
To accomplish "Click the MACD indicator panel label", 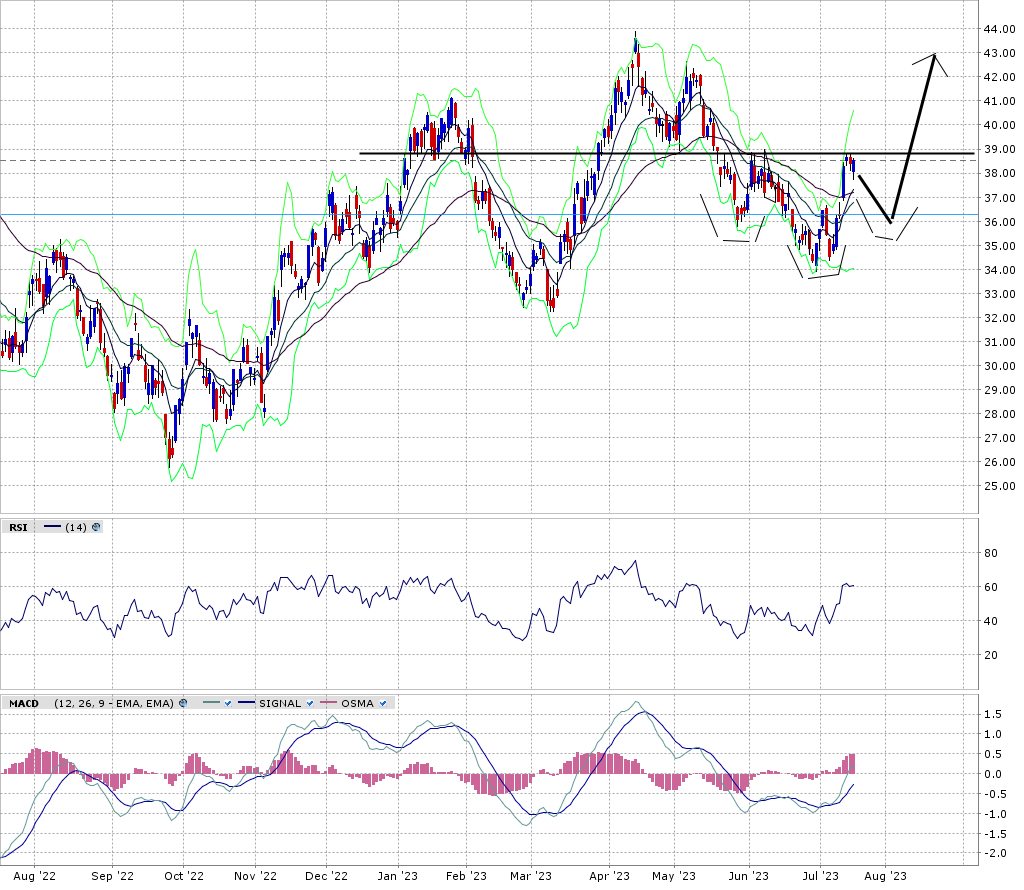I will 23,703.
